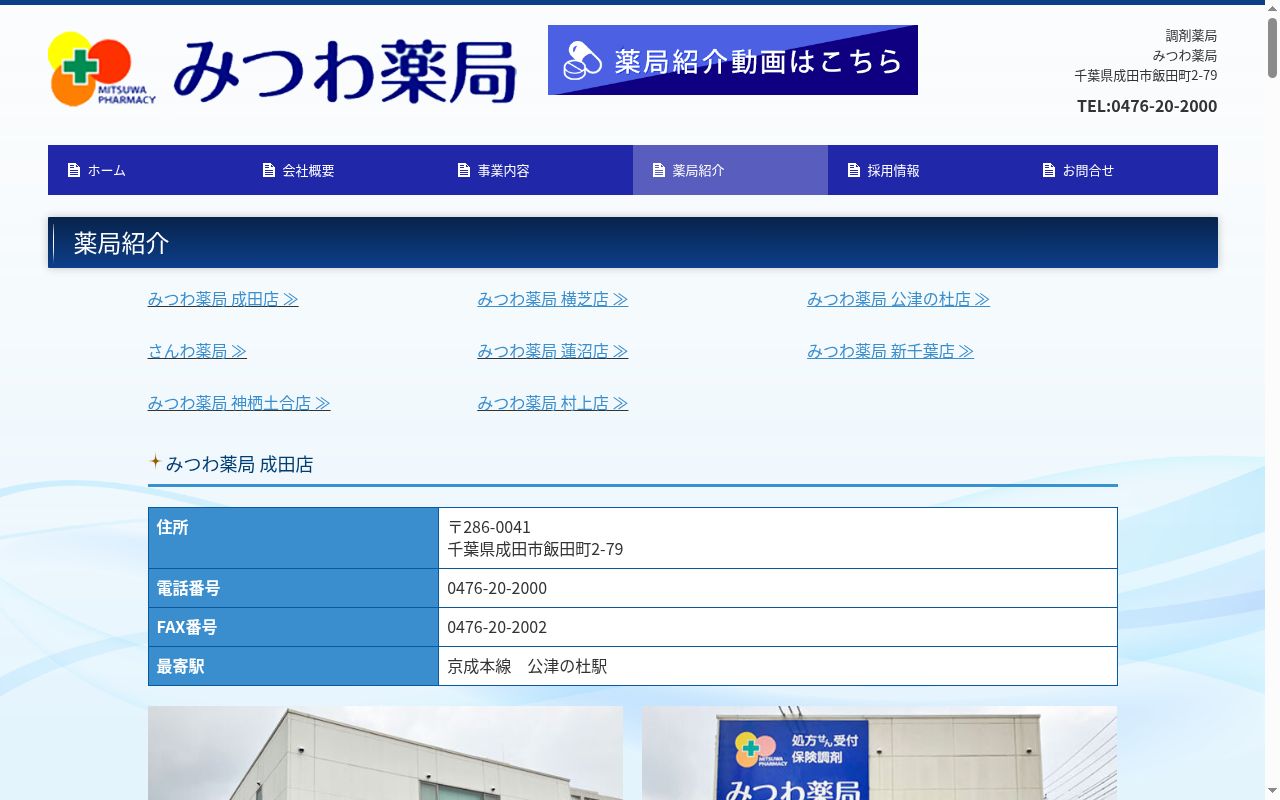Select the 採用情報 navigation item
The width and height of the screenshot is (1280, 800).
click(925, 170)
